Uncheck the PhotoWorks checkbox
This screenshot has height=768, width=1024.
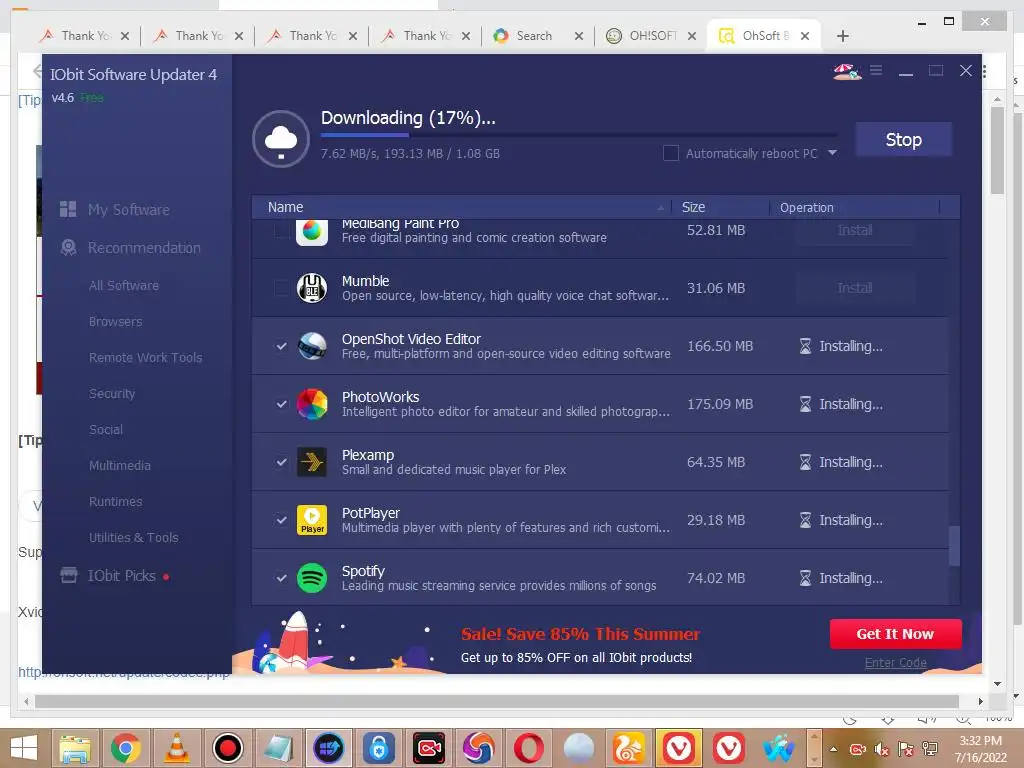point(281,404)
